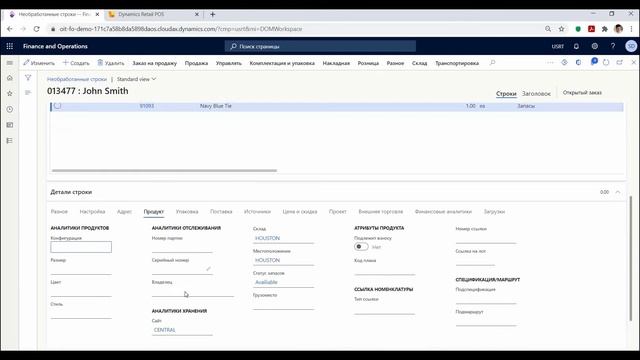Click the Delete button
640x360 pixels.
(x=111, y=63)
